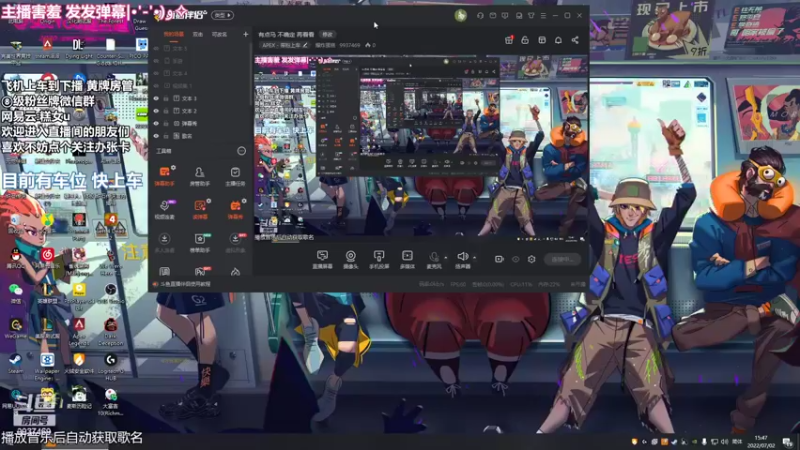Open the taskbar clock showing 15:47
This screenshot has width=800, height=450.
[761, 441]
